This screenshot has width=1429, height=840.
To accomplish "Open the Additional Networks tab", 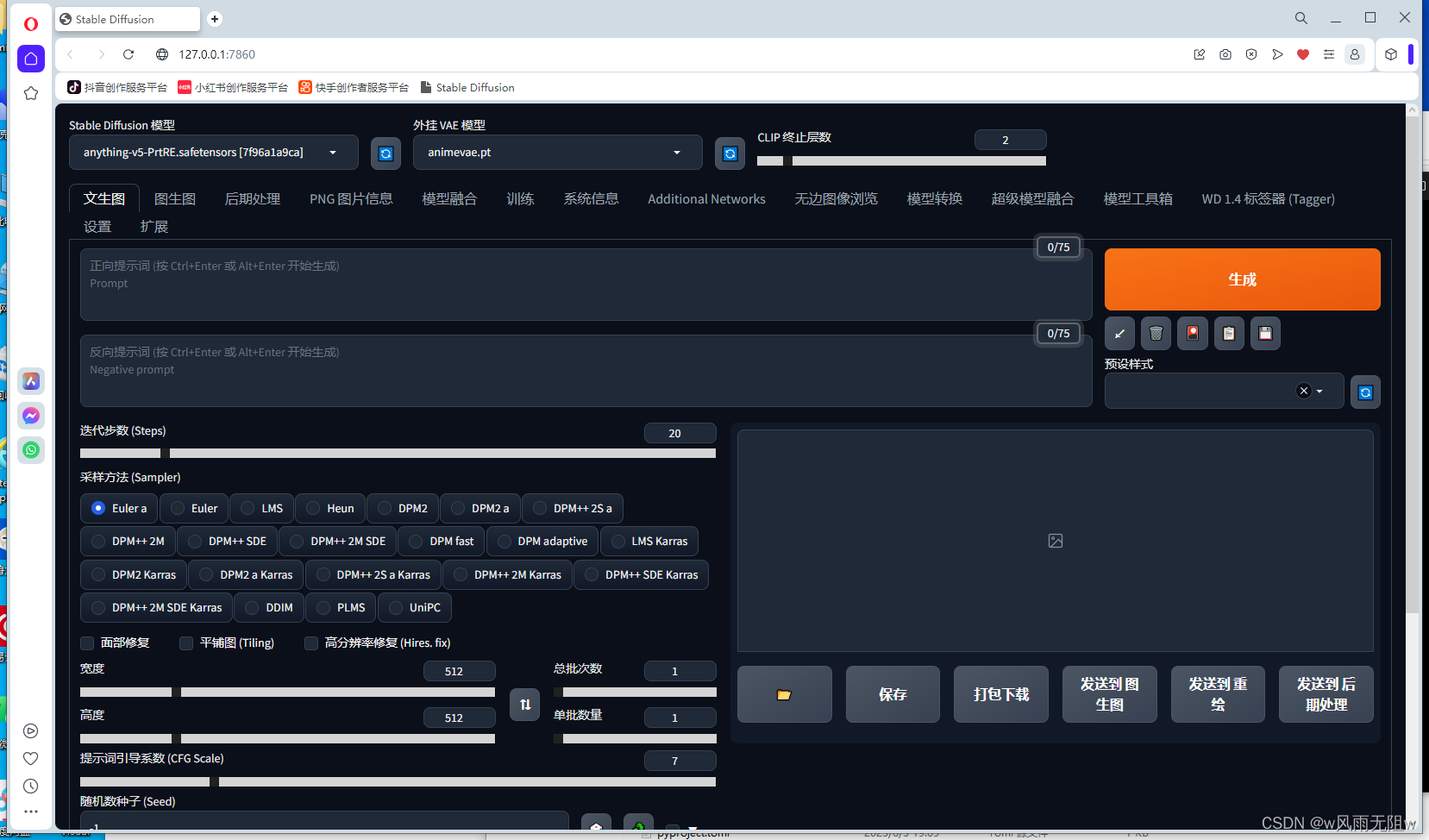I will pyautogui.click(x=706, y=199).
